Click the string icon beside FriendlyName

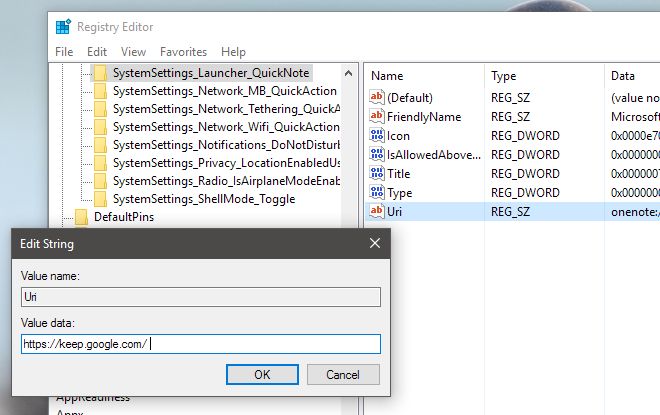pos(377,116)
